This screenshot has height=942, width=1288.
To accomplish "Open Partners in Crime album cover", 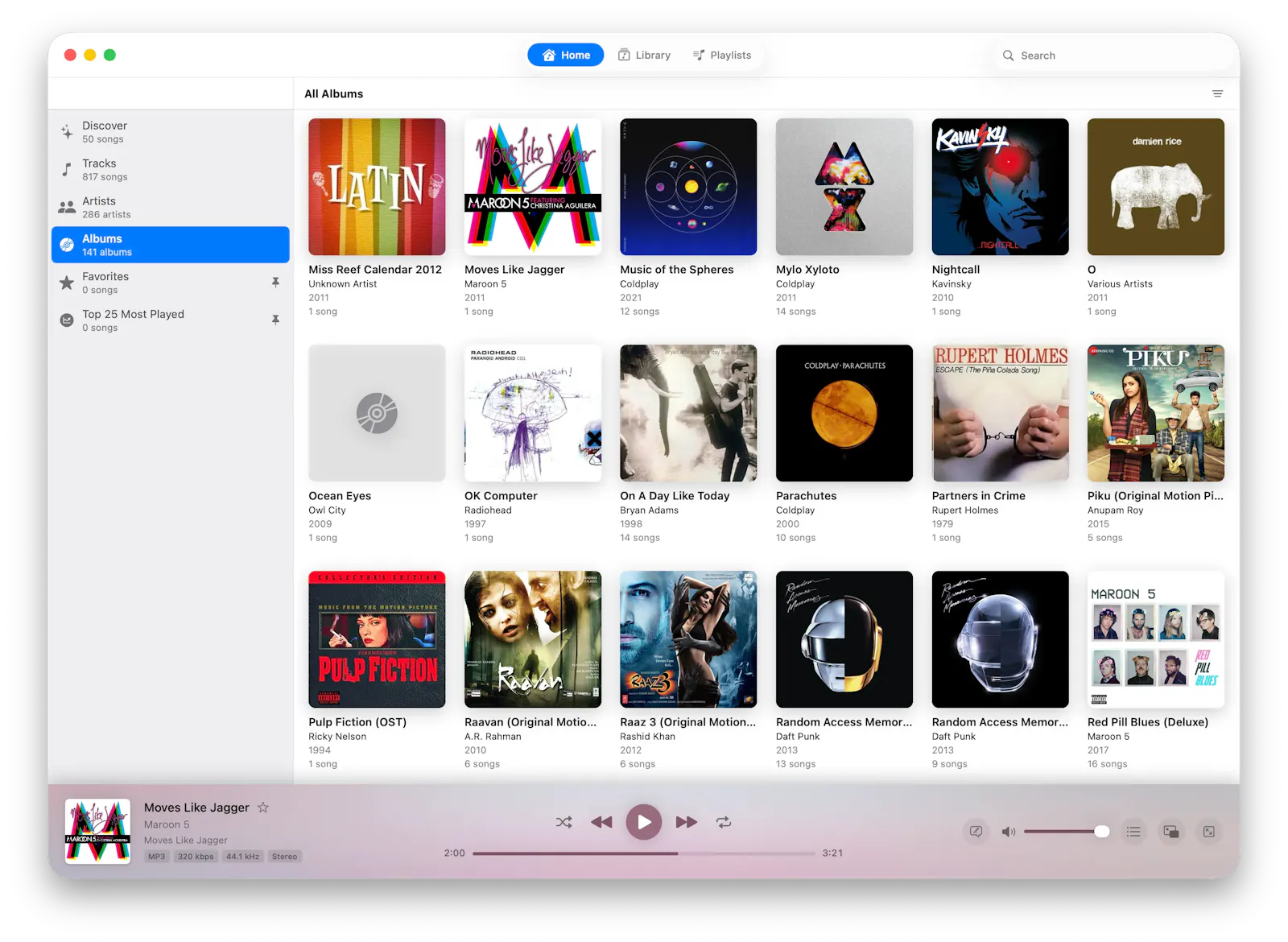I will tap(1001, 413).
